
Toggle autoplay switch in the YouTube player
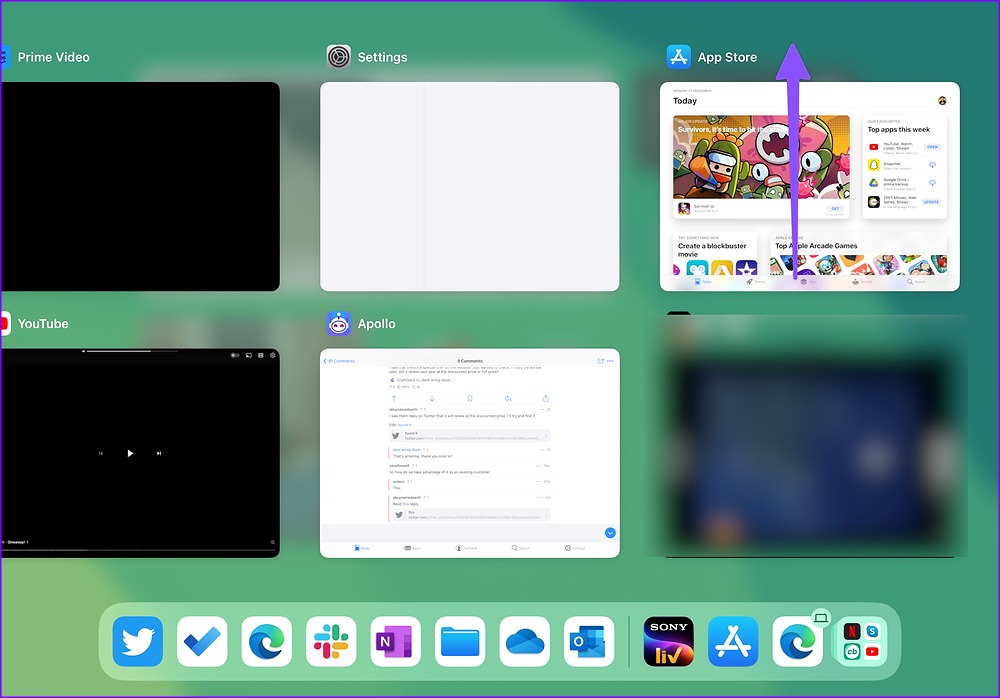pyautogui.click(x=235, y=355)
